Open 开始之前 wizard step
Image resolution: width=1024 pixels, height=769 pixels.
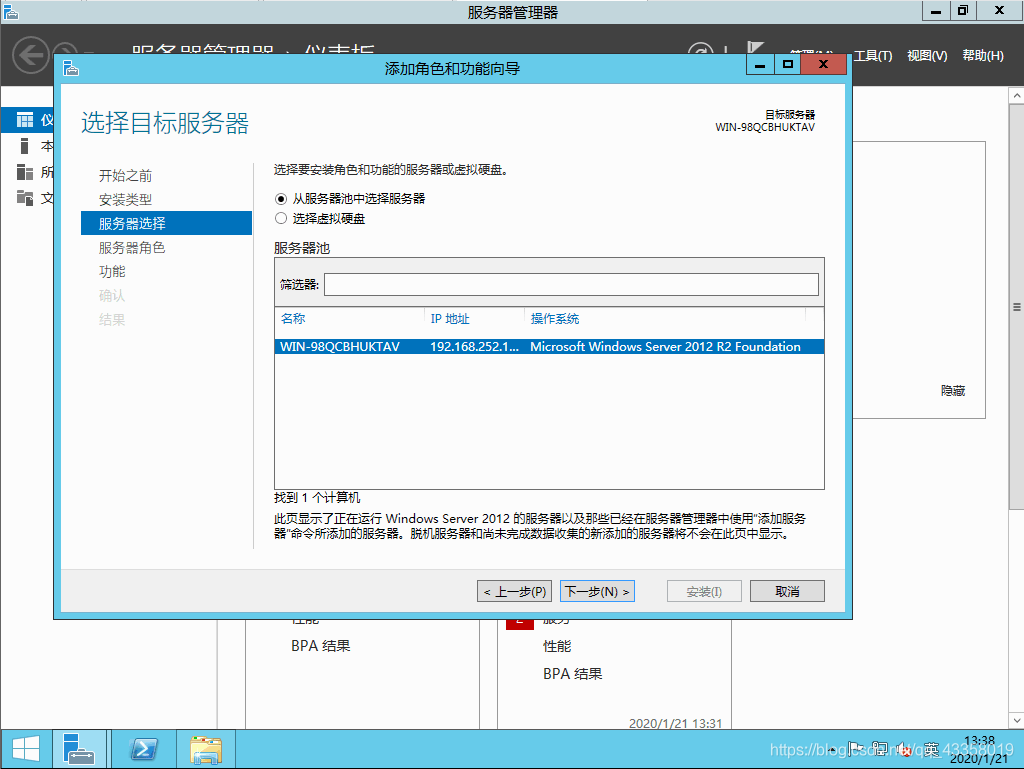pyautogui.click(x=125, y=176)
